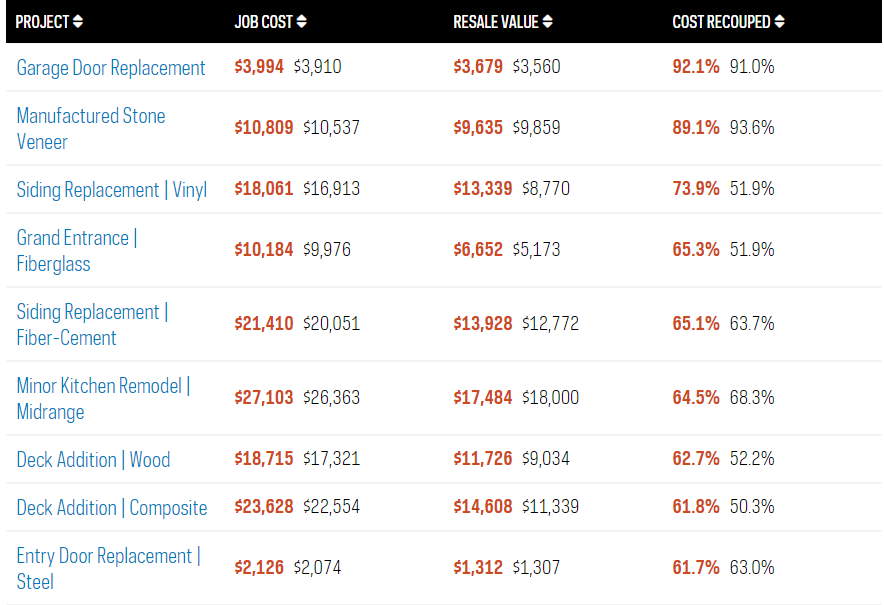
Task: Click the 92.1% cost recouped figure
Action: [696, 67]
